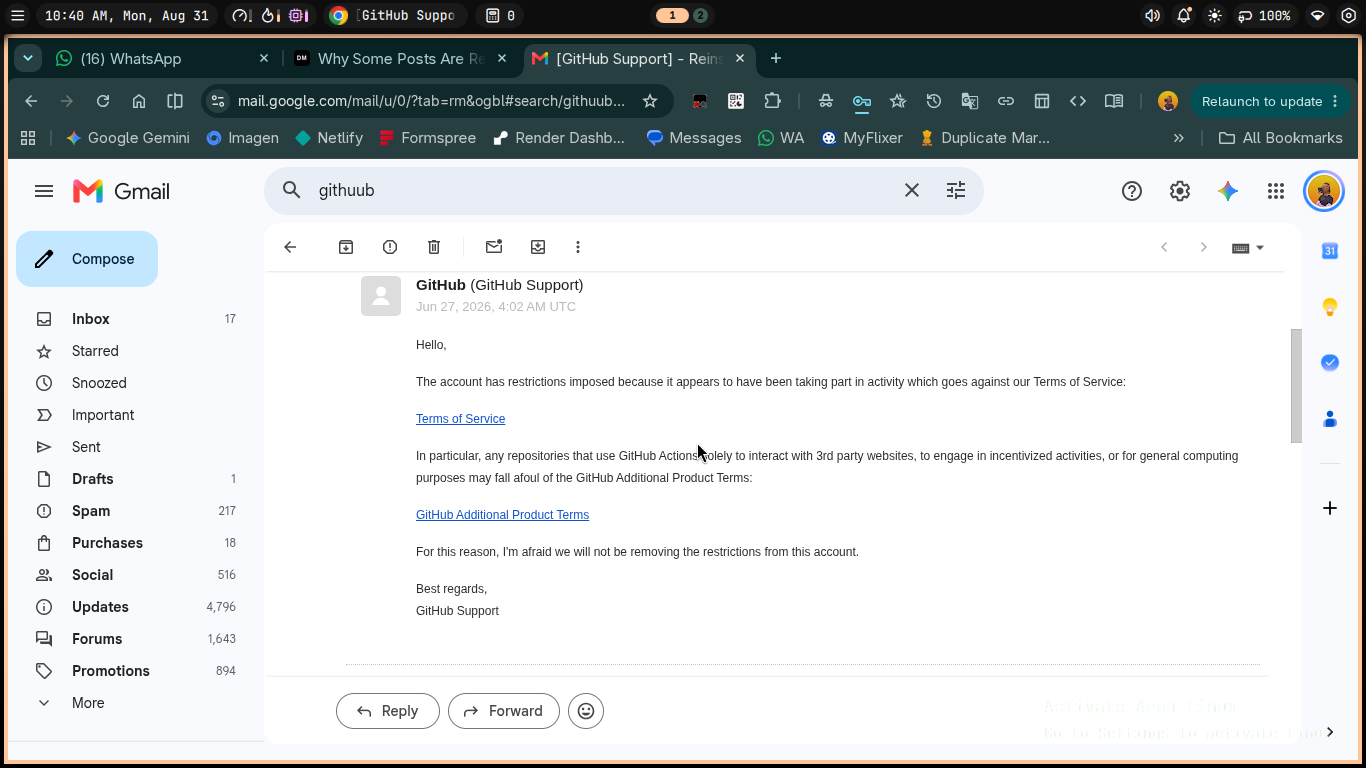This screenshot has height=768, width=1366.
Task: Delete the email with trash icon
Action: coord(434,247)
